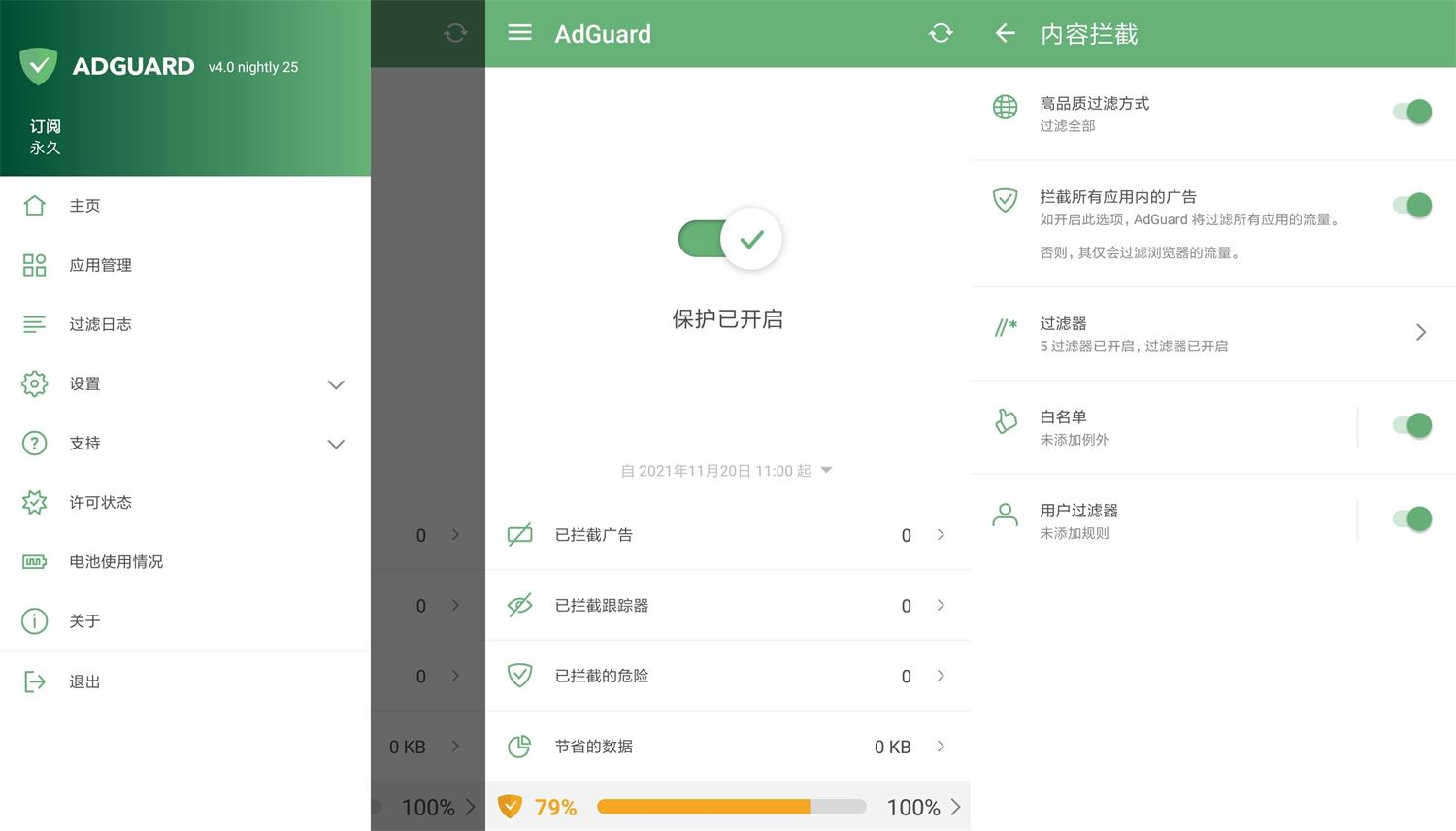
Task: Click the orange 79% progress bar
Action: pyautogui.click(x=731, y=807)
